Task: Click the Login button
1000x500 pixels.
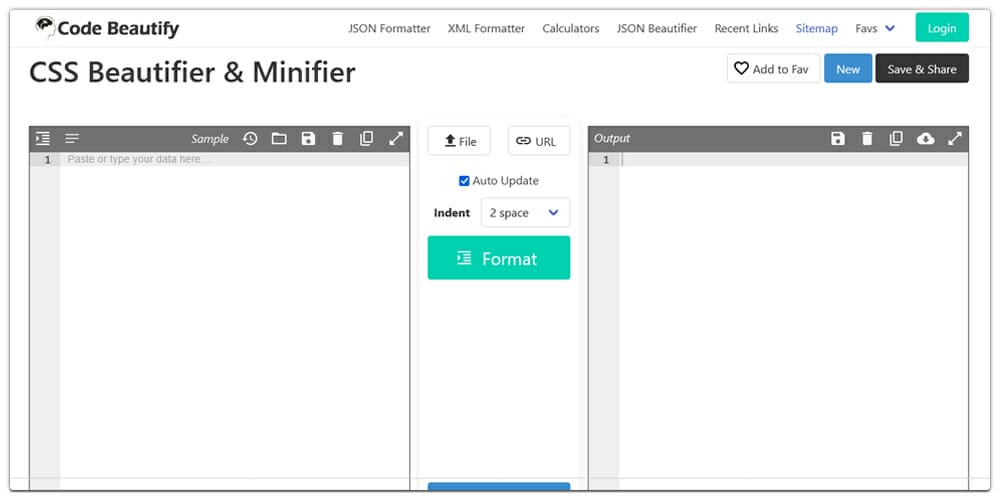Action: [x=942, y=28]
